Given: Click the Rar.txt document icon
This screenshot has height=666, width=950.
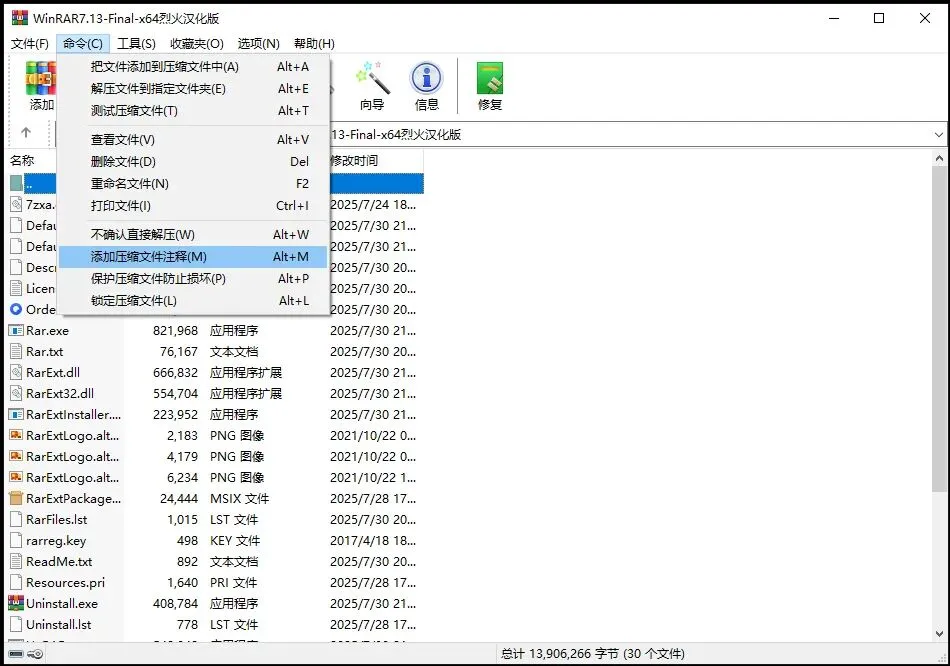Looking at the screenshot, I should 16,351.
